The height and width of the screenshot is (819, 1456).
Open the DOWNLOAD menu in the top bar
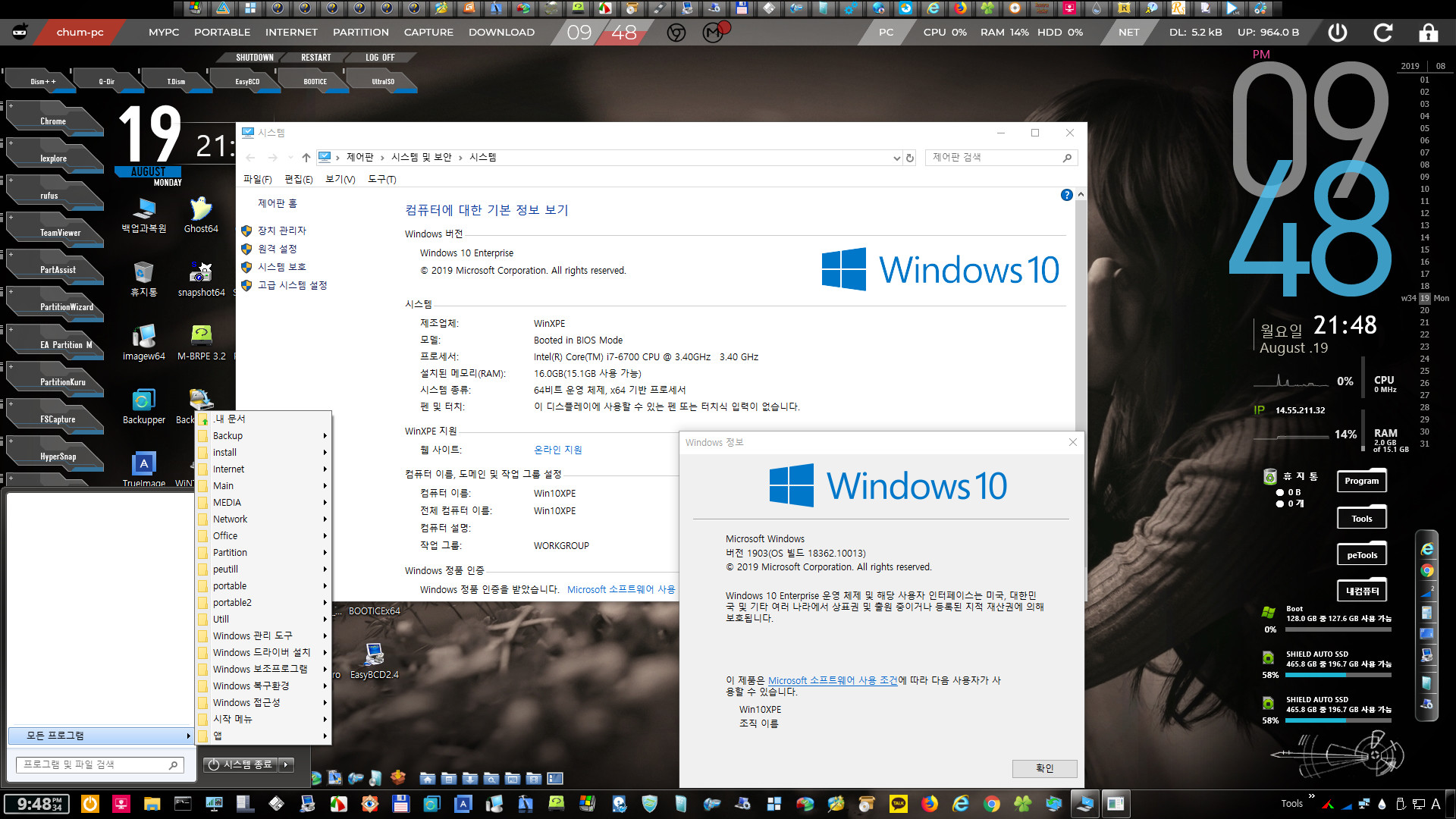pos(501,33)
